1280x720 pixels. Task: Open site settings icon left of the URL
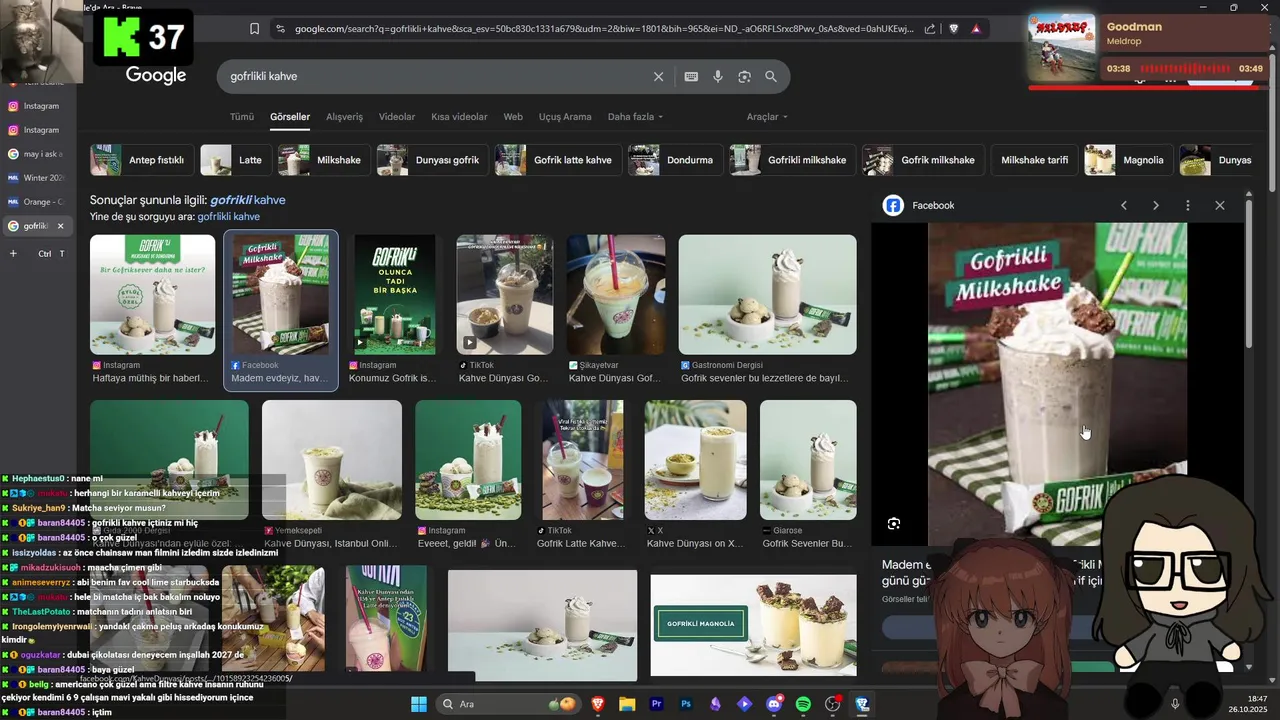[x=280, y=29]
